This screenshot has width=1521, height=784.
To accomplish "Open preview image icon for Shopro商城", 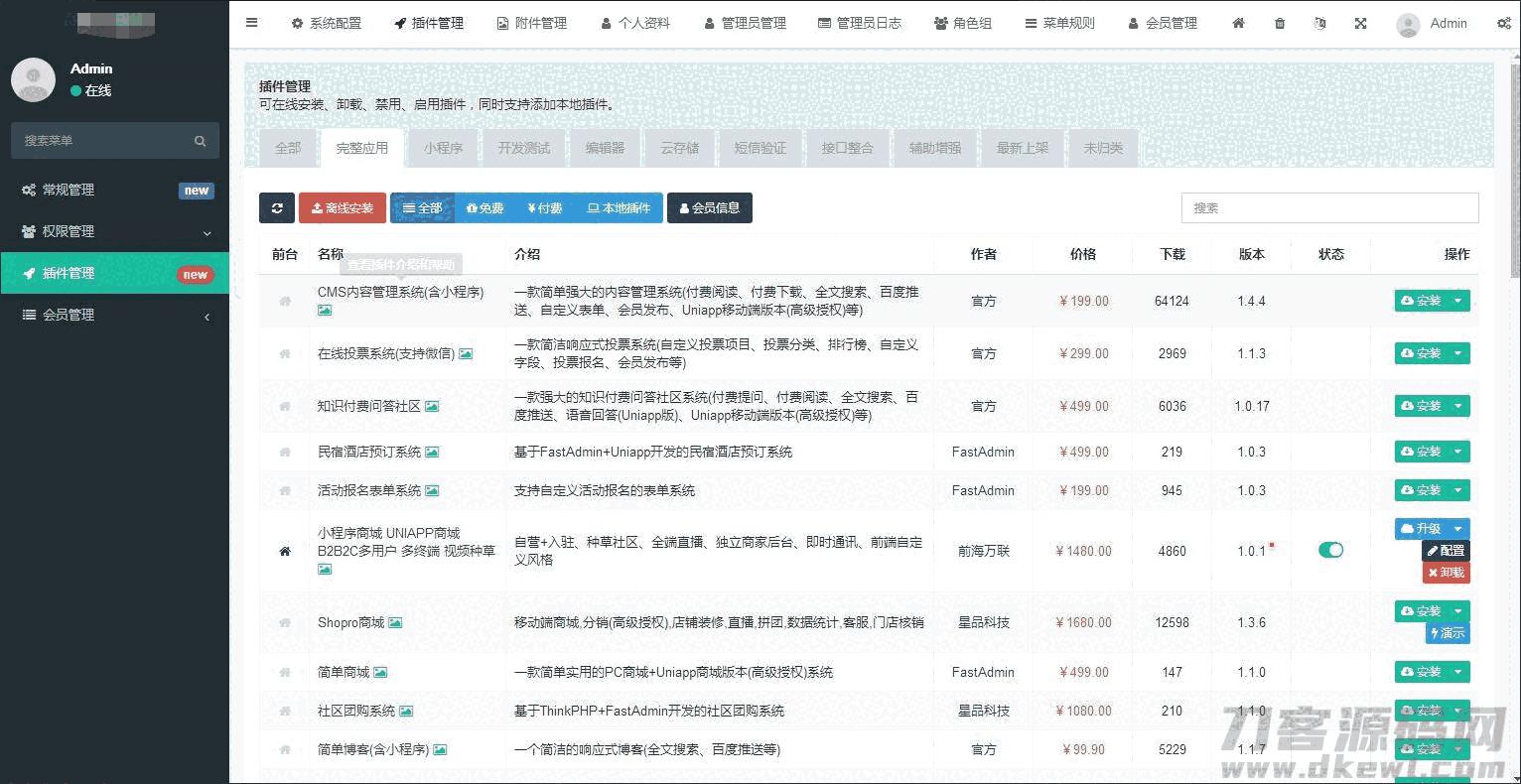I will (x=395, y=623).
